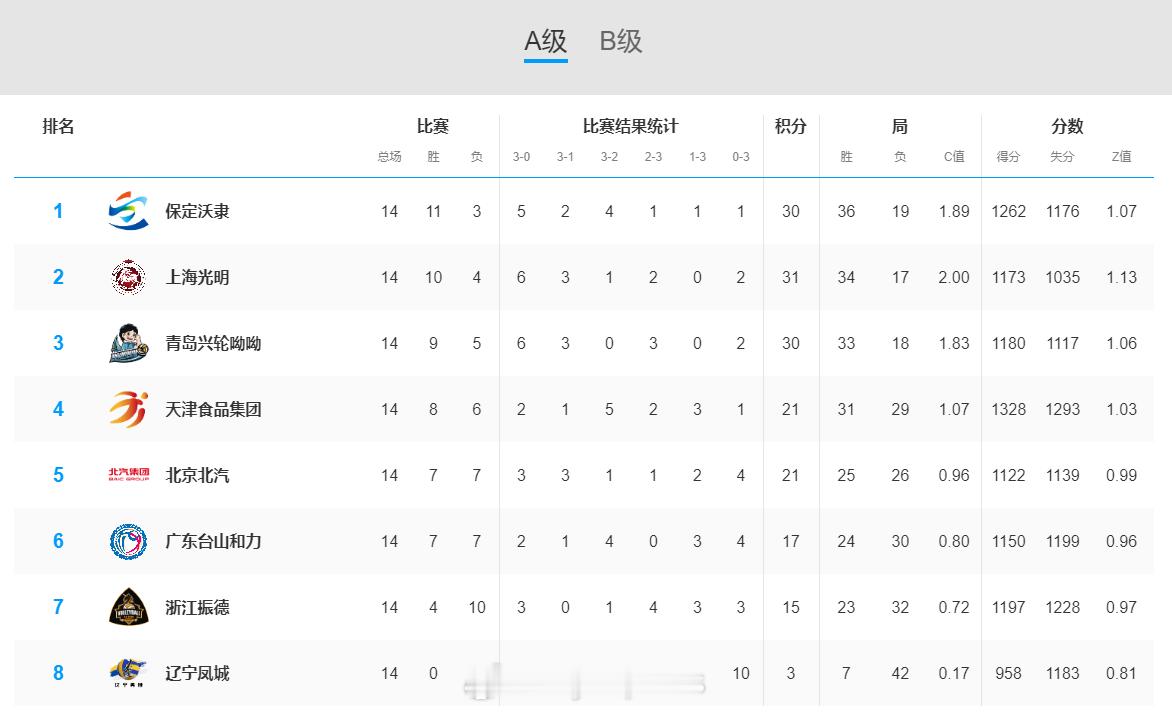Screen dimensions: 1172x712
Task: Open the 上海光明 team name link
Action: click(197, 277)
